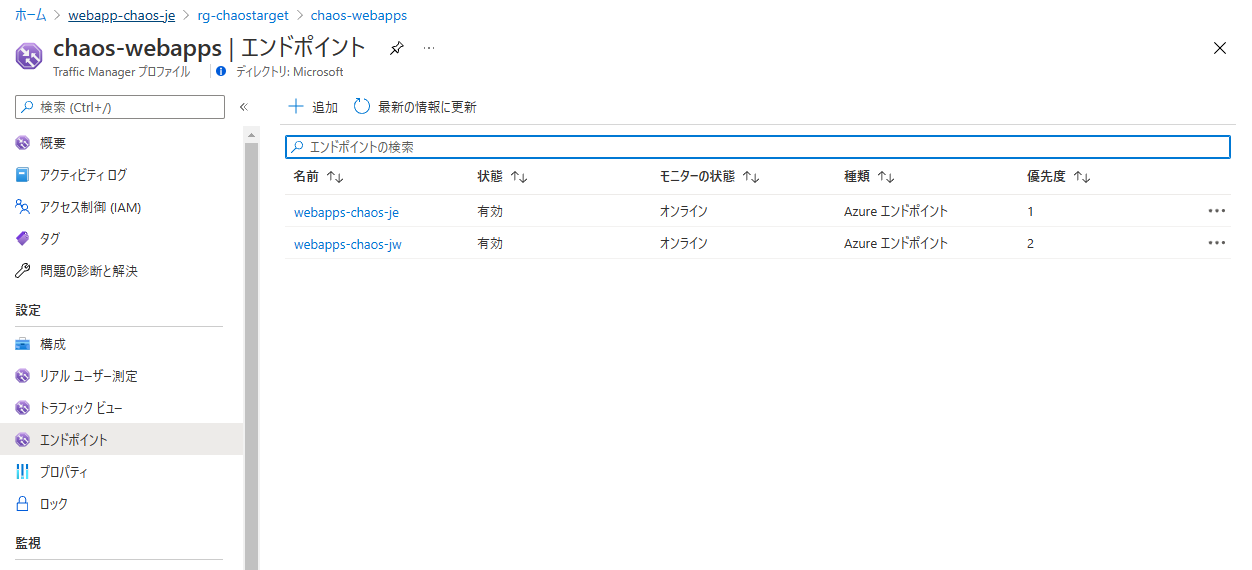This screenshot has height=570, width=1252.
Task: Click オンライン monitor status of webapps-chaos-jw
Action: point(684,244)
